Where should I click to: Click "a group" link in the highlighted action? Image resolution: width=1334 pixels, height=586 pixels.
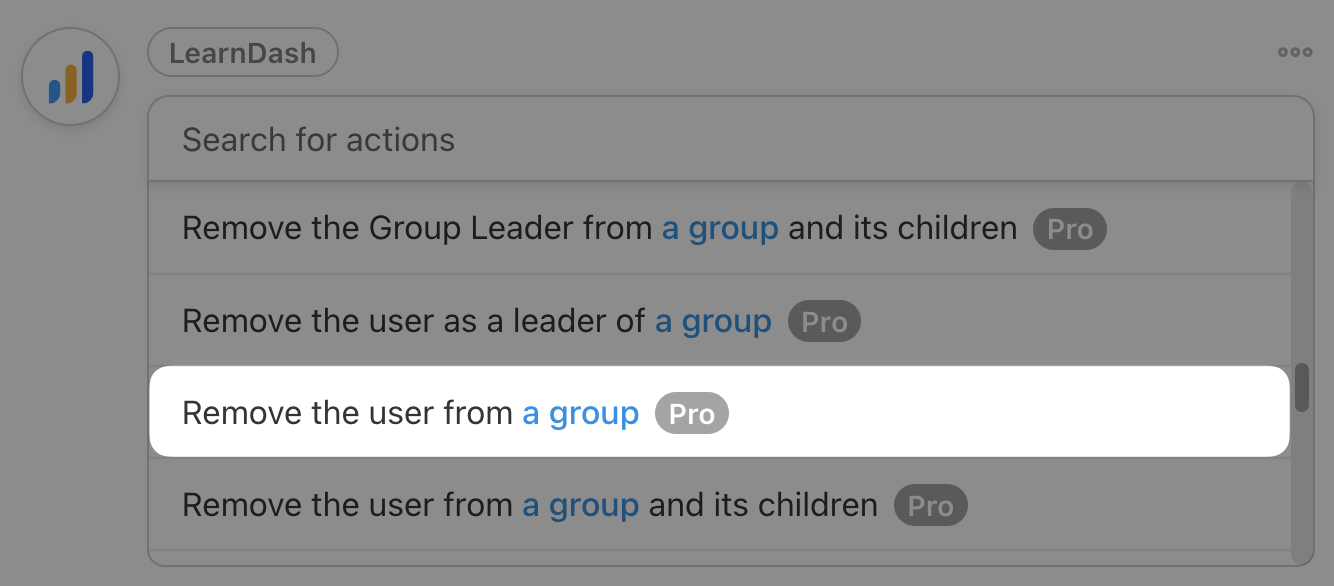point(581,413)
